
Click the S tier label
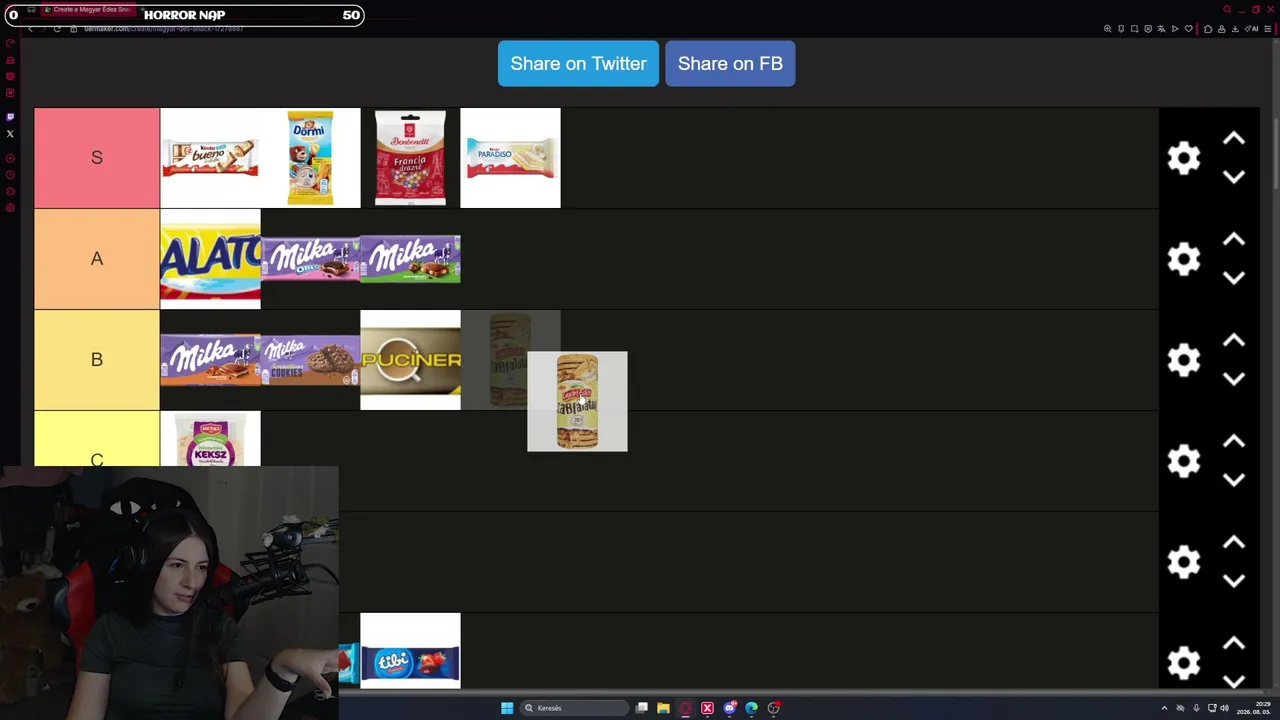pos(97,158)
